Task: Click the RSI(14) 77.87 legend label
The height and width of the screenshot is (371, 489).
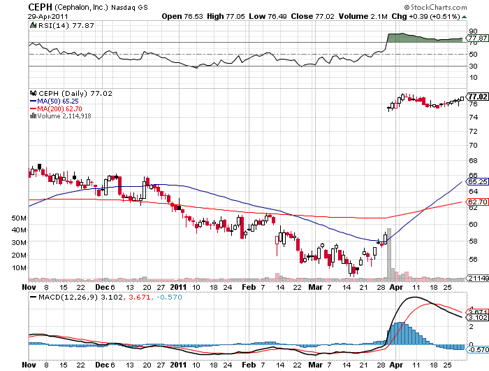Action: tap(66, 26)
